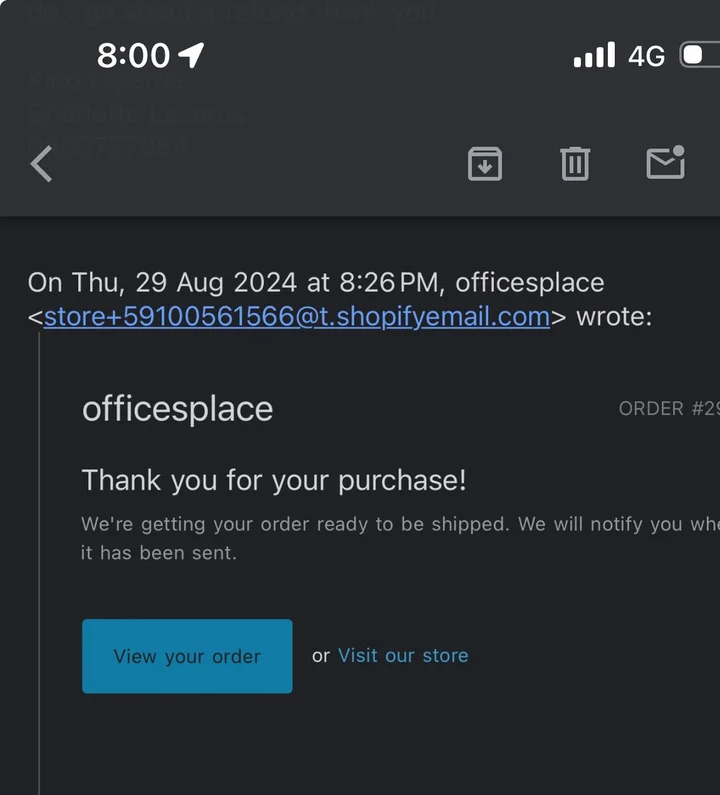Tap the location arrow in the status bar
The image size is (720, 795).
point(192,55)
